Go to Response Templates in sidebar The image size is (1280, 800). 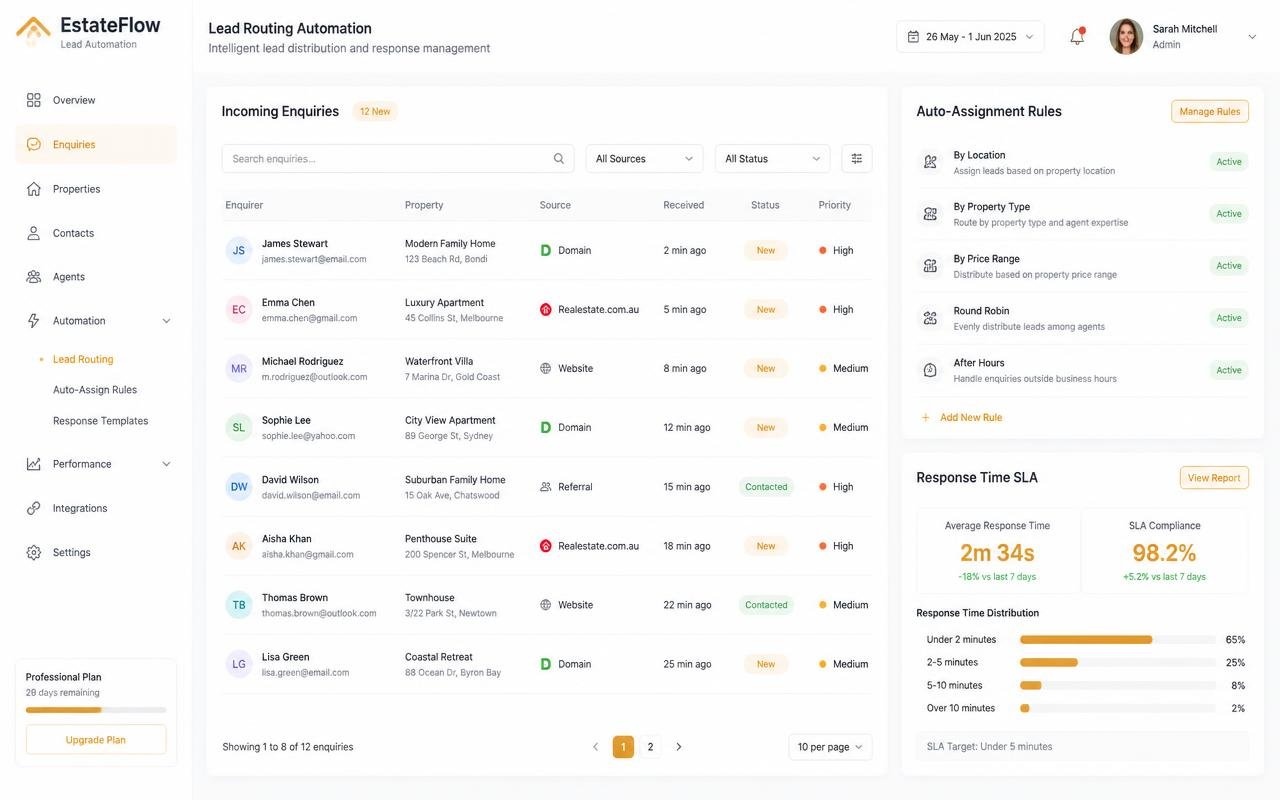click(100, 421)
